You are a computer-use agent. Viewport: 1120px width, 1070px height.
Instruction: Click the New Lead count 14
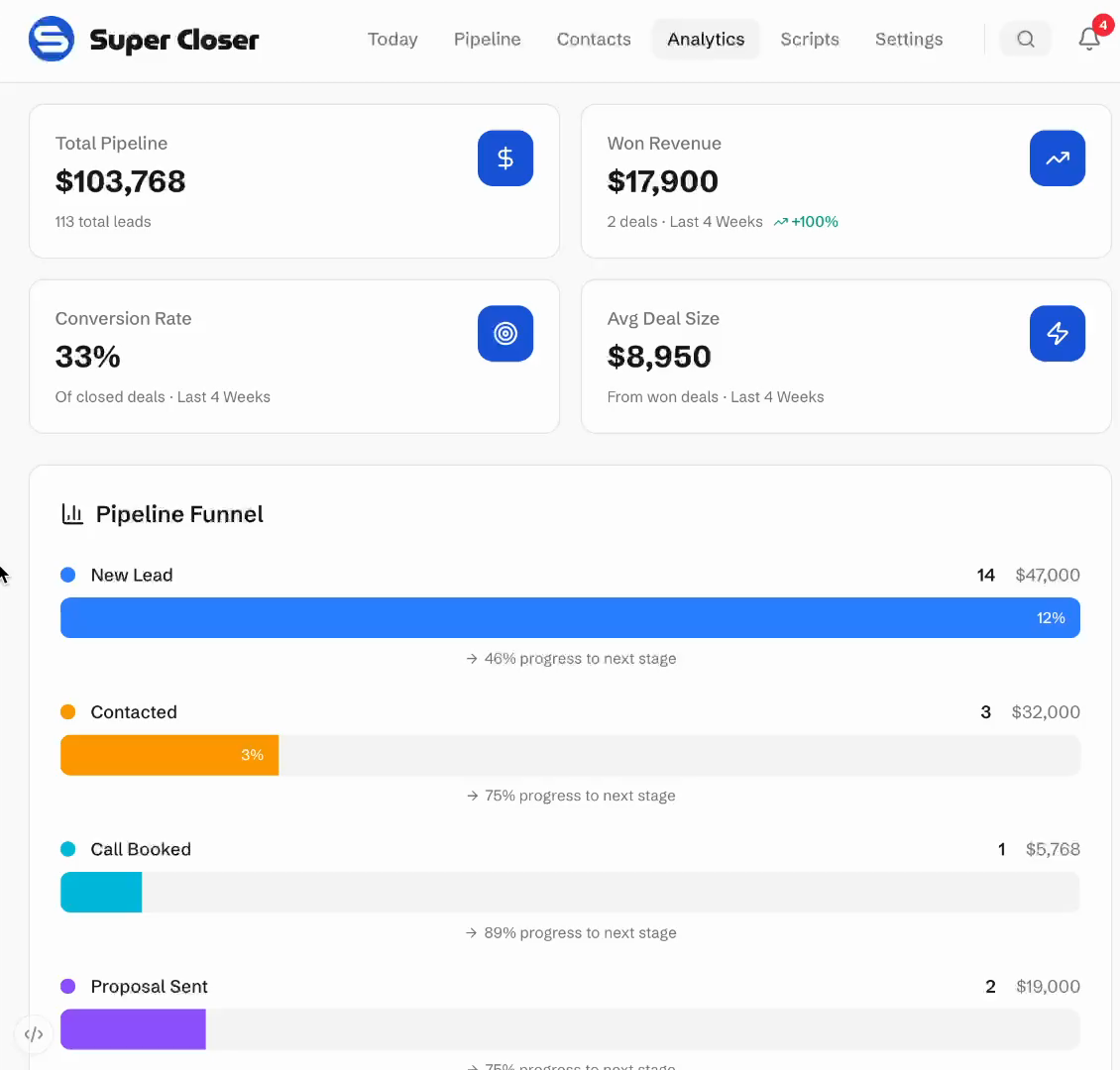coord(986,575)
